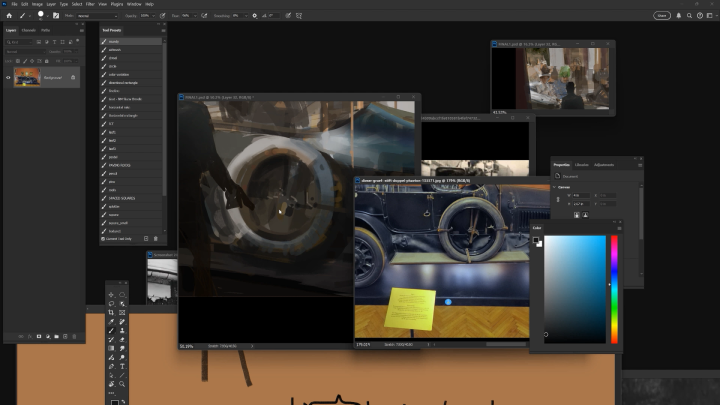Select the Pen tool

(111, 366)
